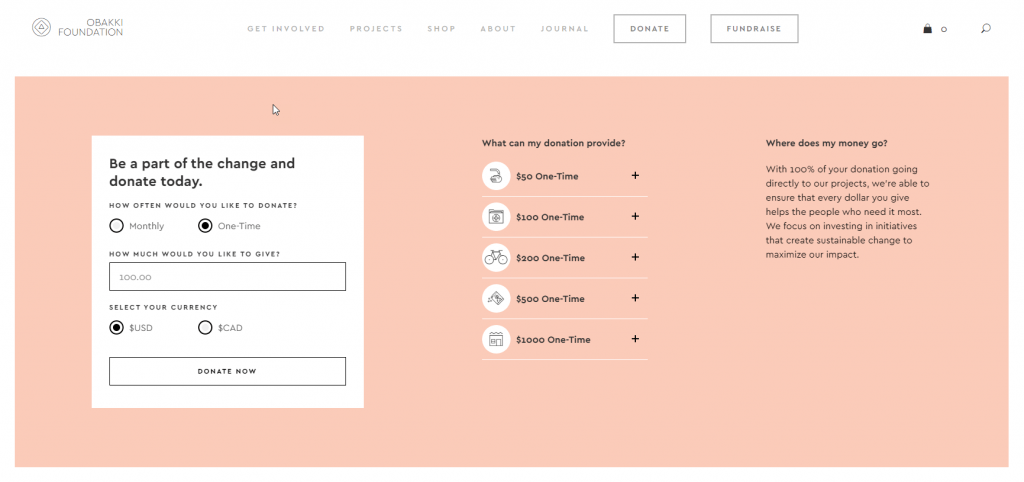Click 'Be a part of the change' heading

[202, 172]
